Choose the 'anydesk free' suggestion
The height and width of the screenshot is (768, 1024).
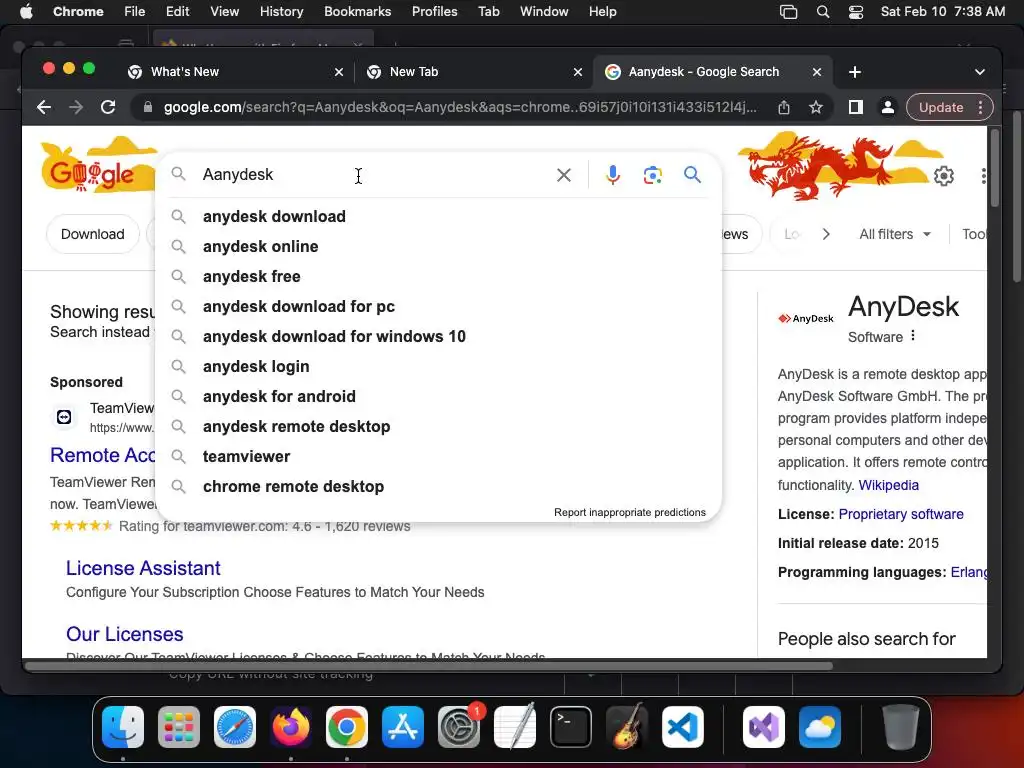coord(439,276)
